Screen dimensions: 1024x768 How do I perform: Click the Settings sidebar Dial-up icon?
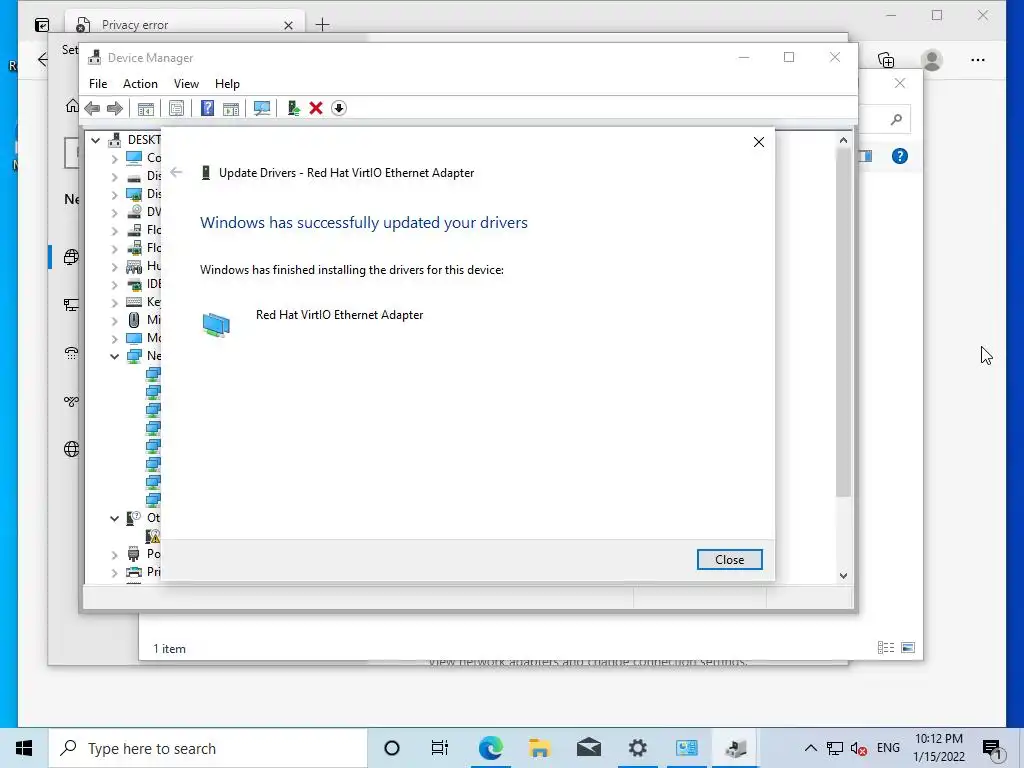click(x=71, y=353)
